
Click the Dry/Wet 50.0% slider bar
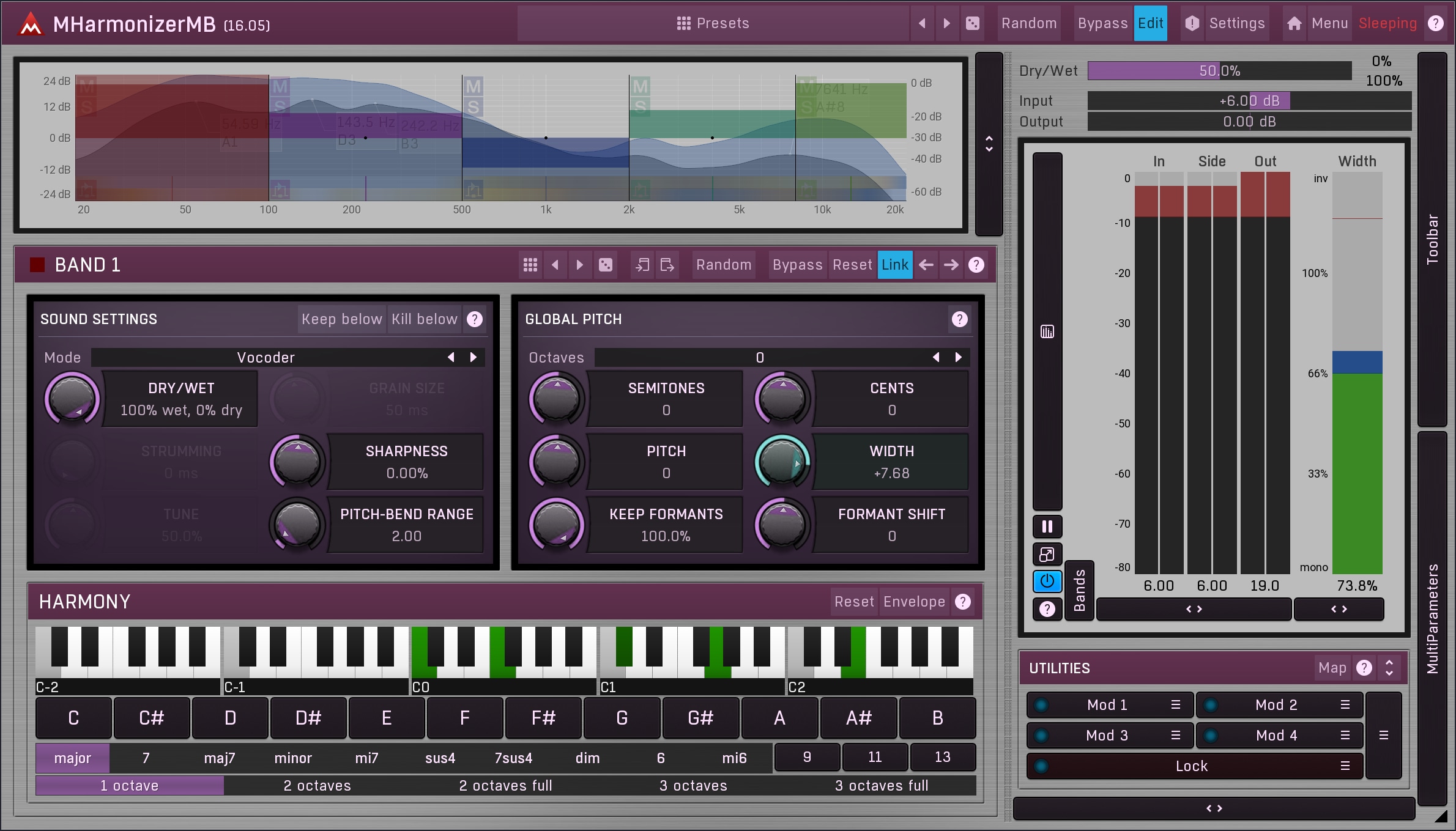[x=1220, y=71]
